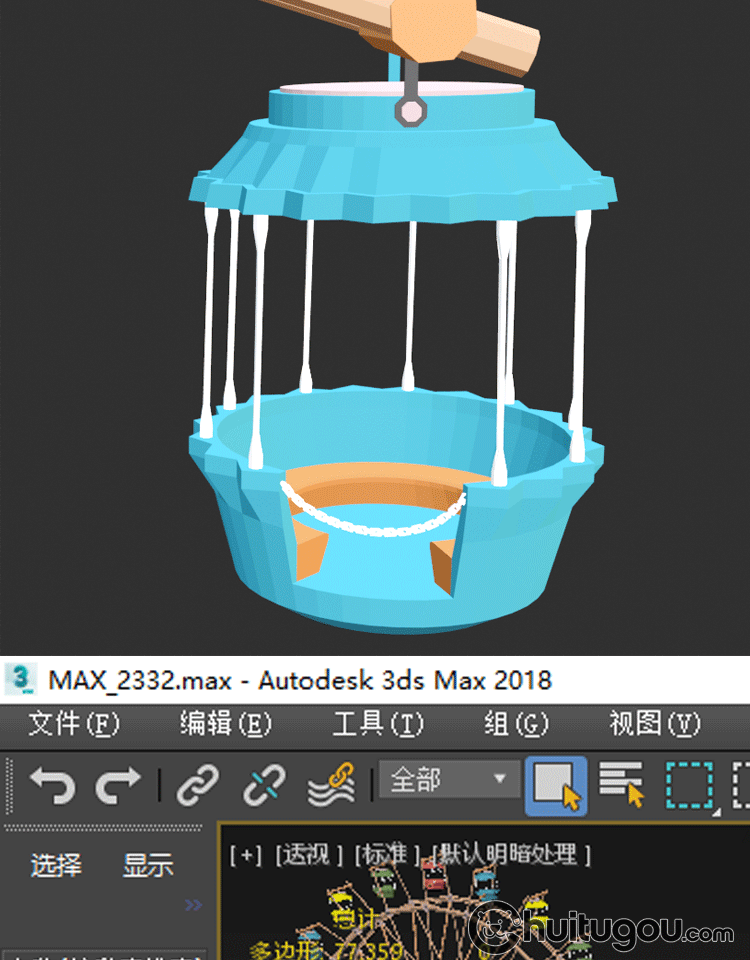
Task: Open the 文件(F) menu
Action: (73, 723)
